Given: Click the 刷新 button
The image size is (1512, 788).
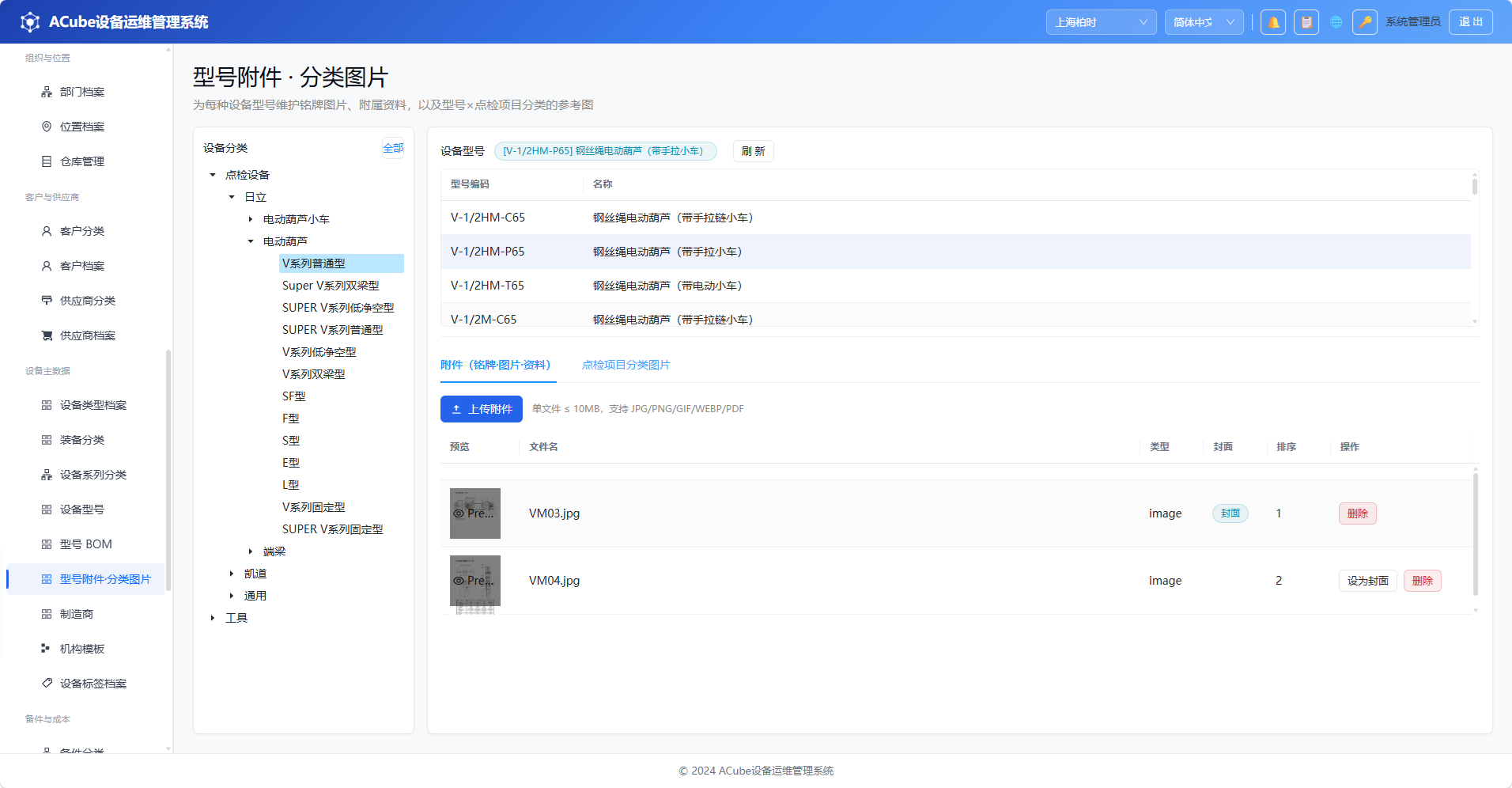Looking at the screenshot, I should [x=754, y=151].
